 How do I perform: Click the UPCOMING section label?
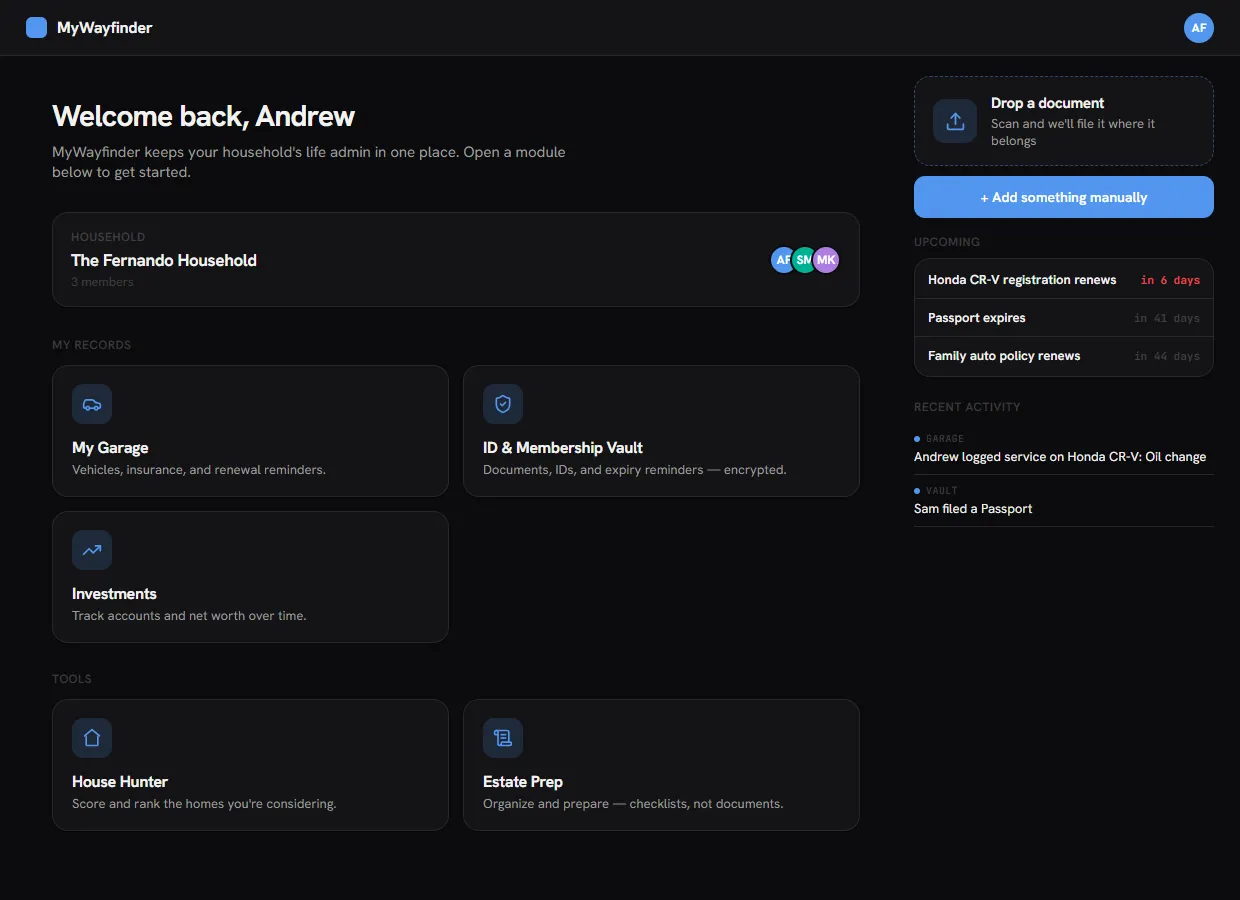click(x=947, y=242)
